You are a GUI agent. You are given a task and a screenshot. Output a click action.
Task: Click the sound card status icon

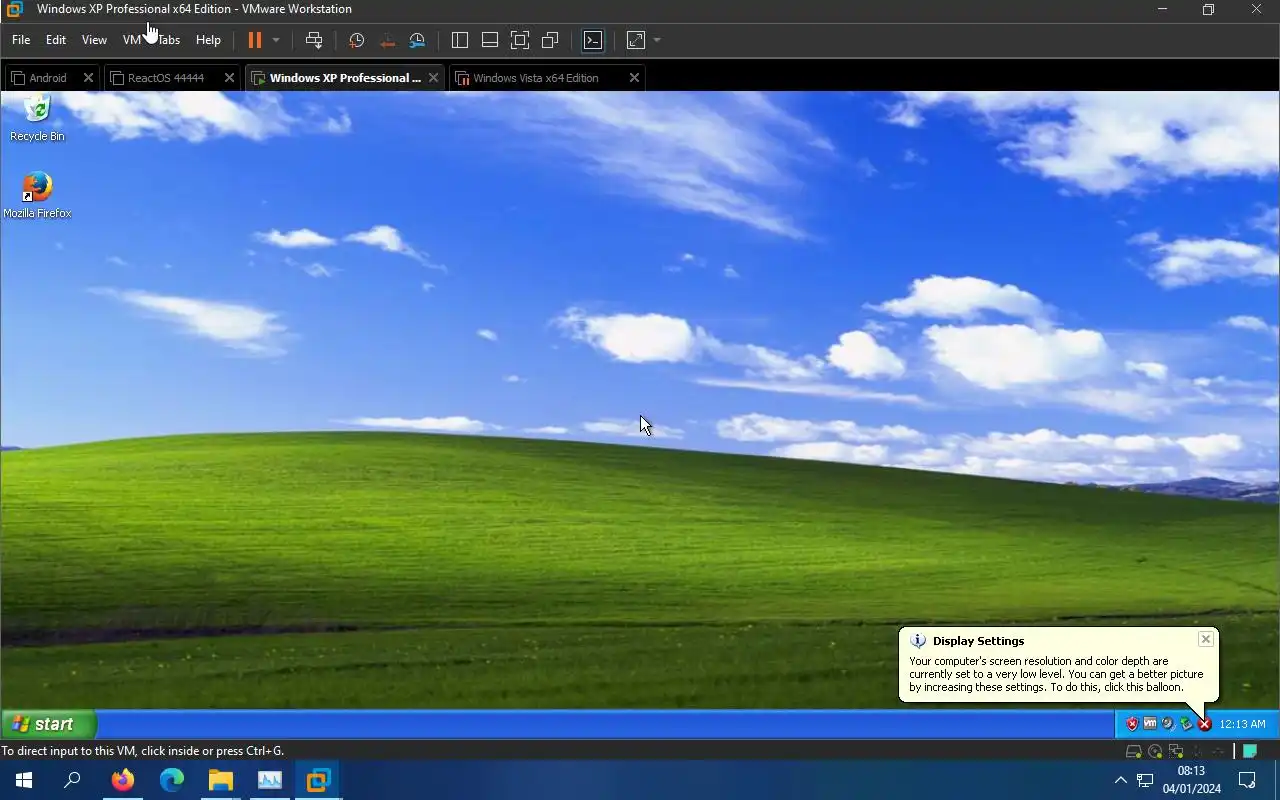pos(1218,751)
